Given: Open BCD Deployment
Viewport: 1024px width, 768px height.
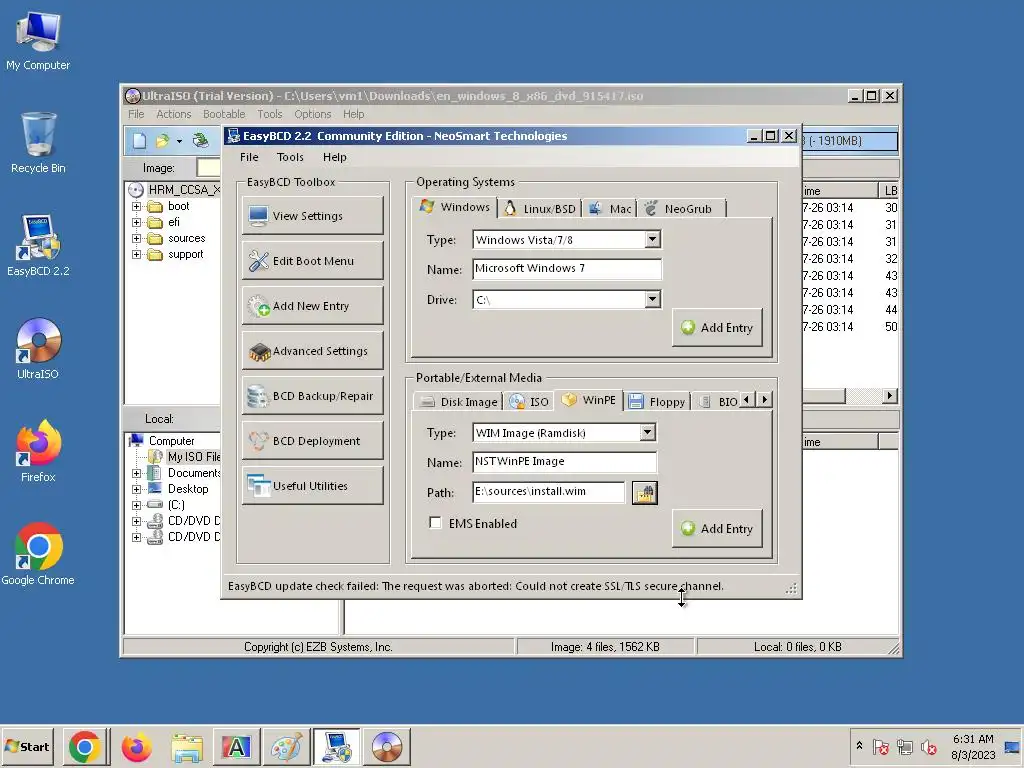Looking at the screenshot, I should point(313,441).
